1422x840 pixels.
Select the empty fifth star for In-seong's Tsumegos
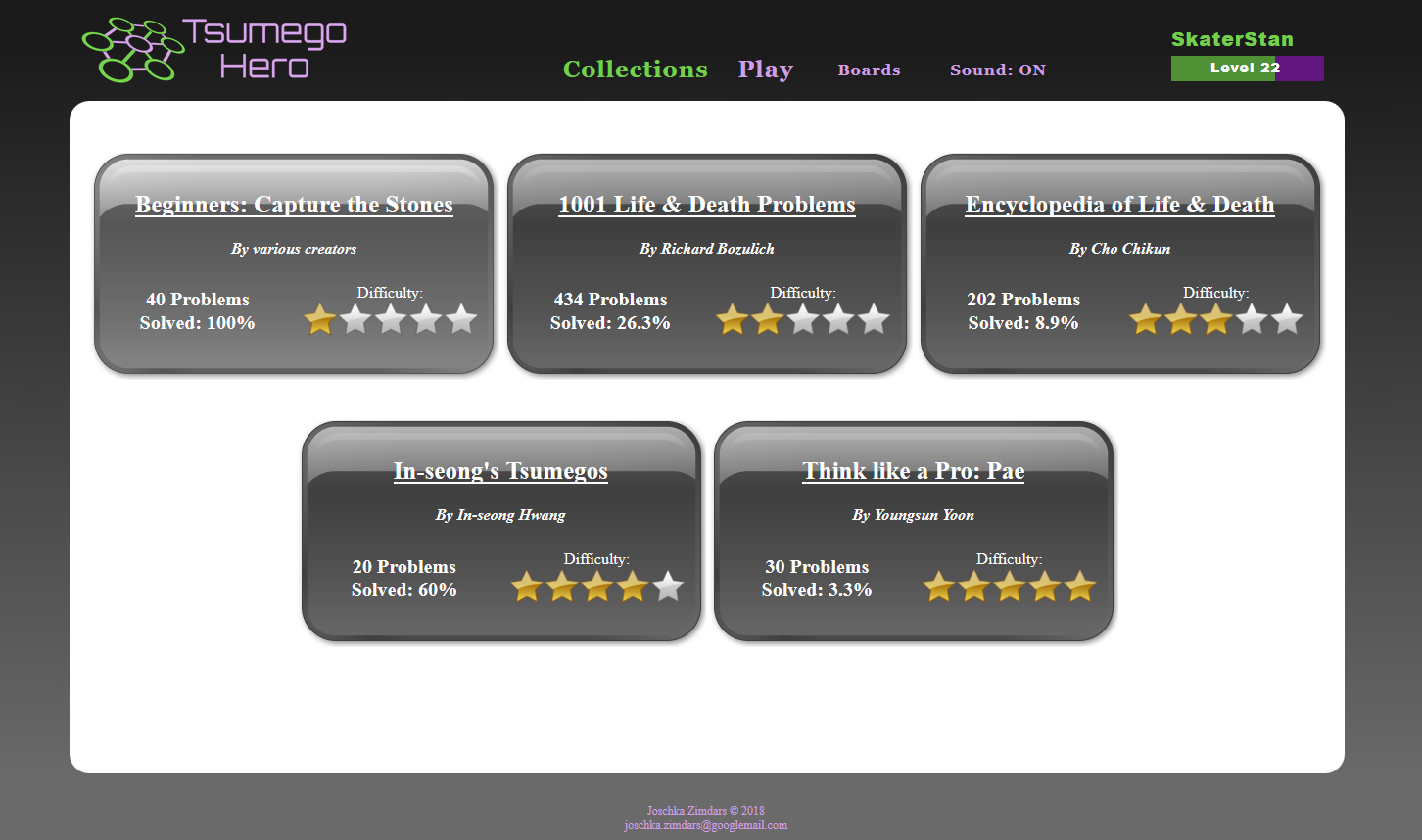pos(669,585)
